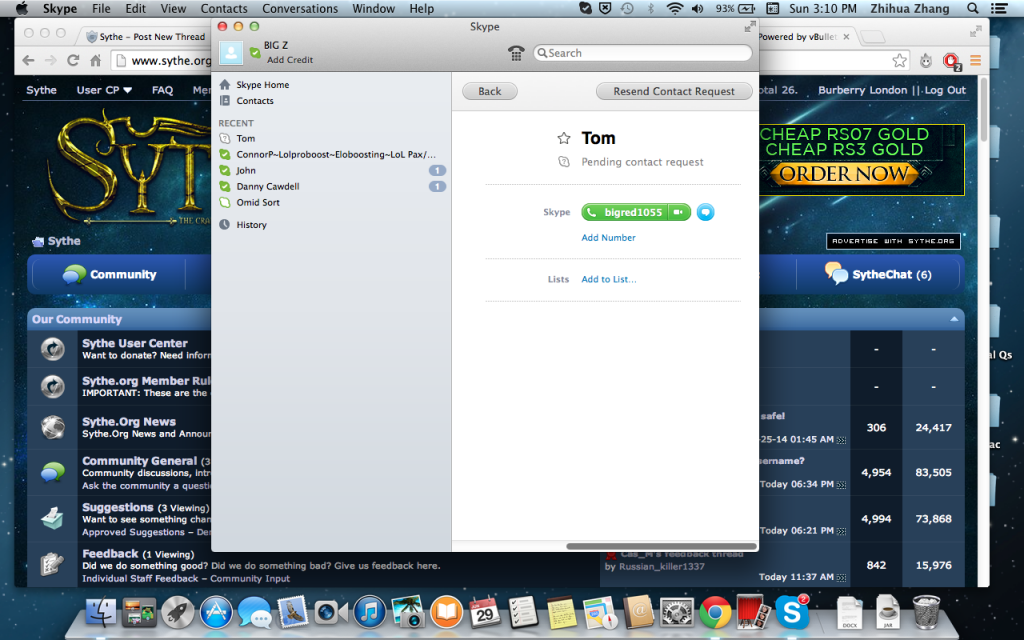Open the Skype dial pad
1024x640 pixels.
click(x=516, y=54)
